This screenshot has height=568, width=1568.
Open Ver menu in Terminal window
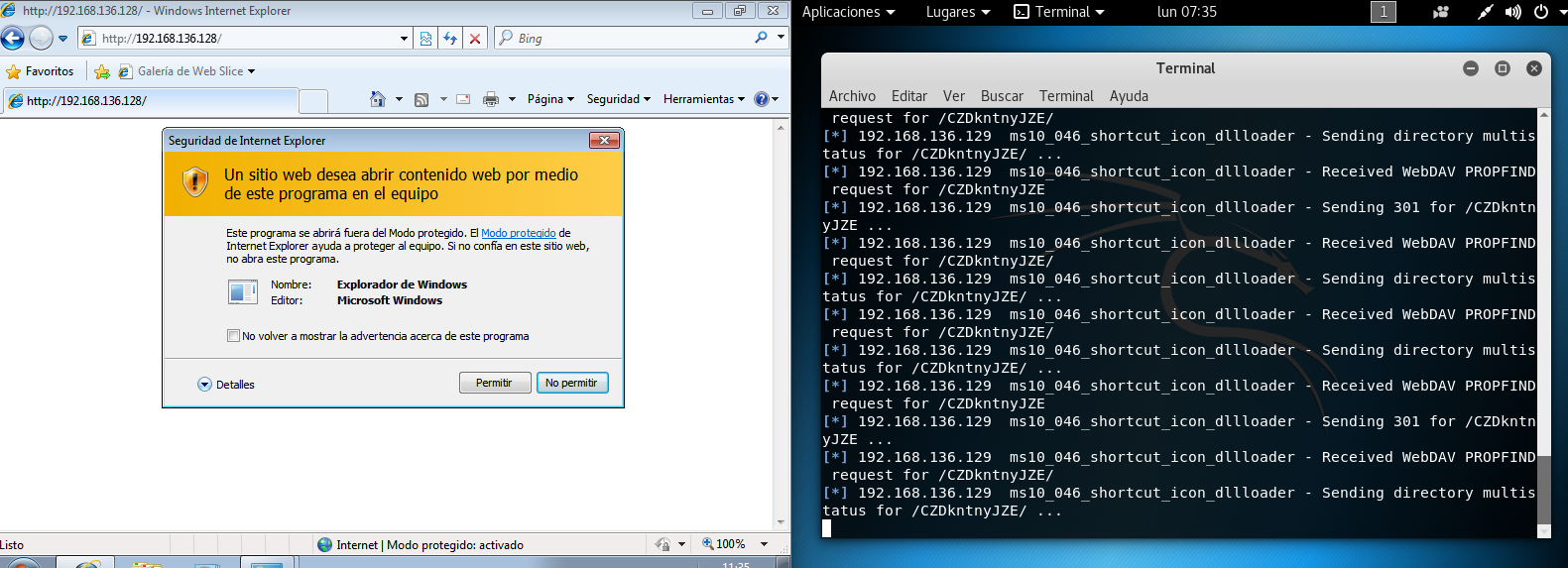click(954, 96)
